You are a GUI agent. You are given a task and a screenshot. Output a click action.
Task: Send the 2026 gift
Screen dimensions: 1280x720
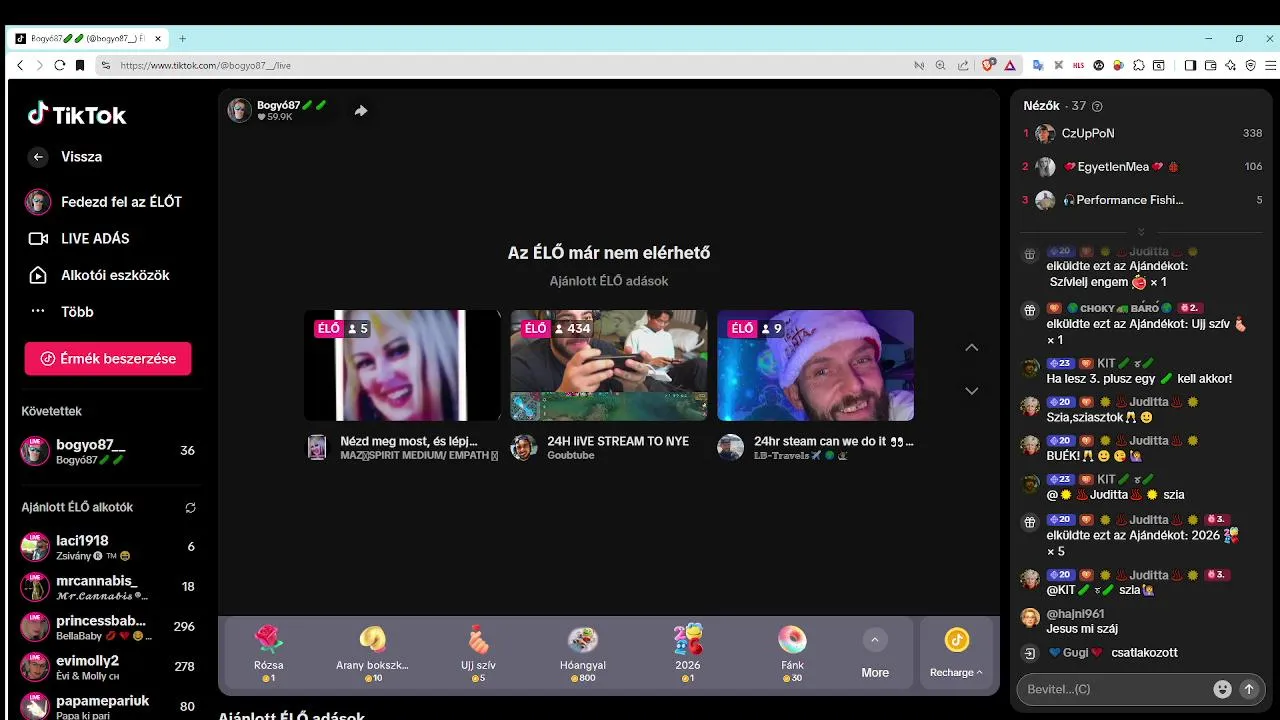pos(687,653)
